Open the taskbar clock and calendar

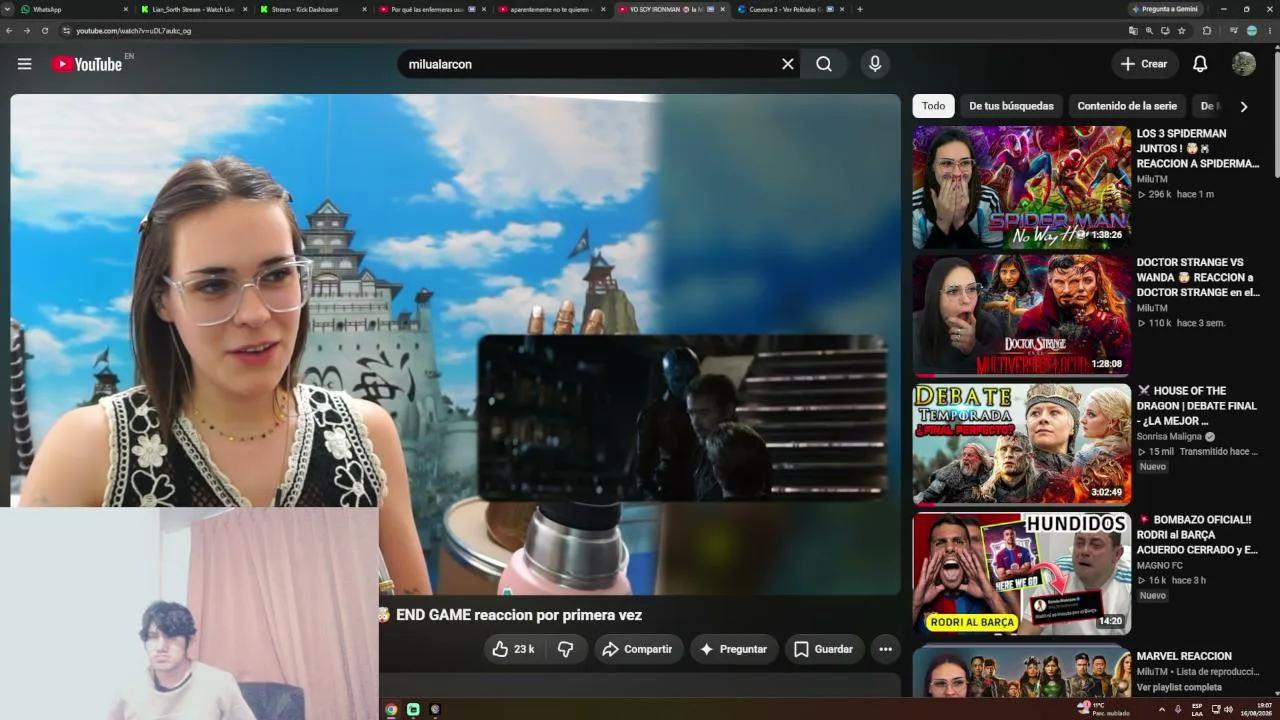1257,709
